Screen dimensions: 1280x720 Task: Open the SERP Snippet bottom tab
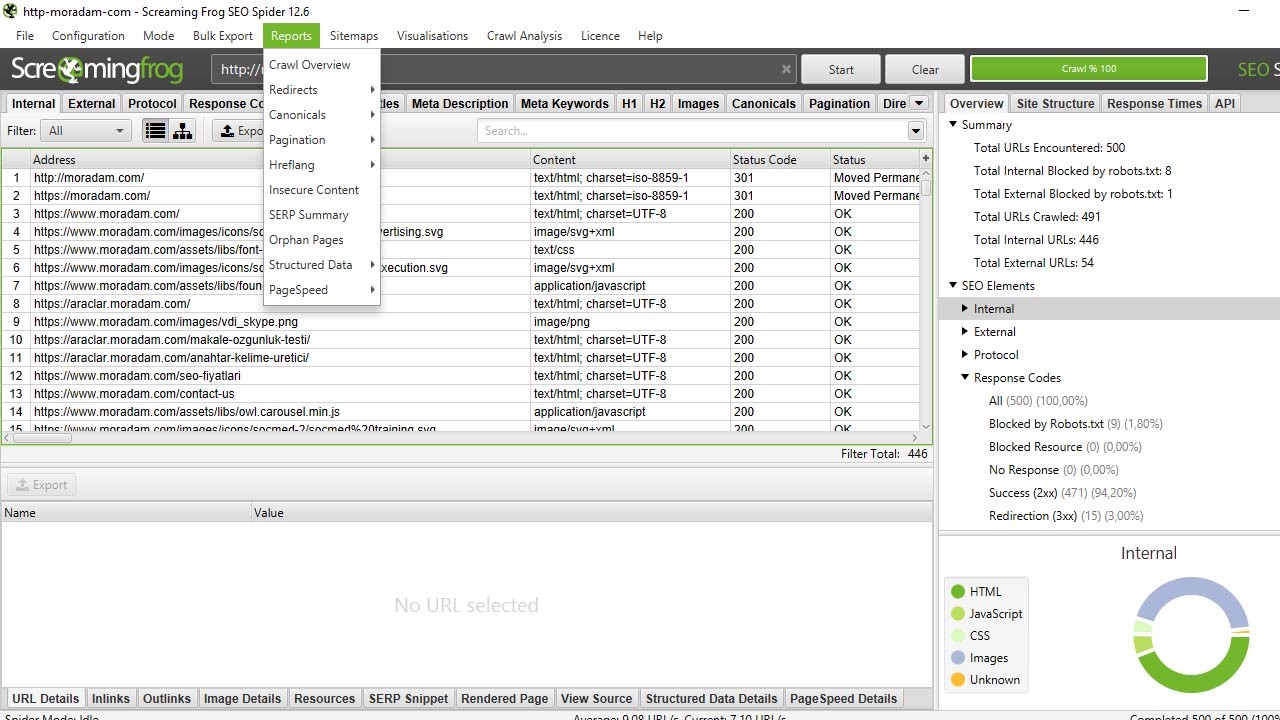(x=408, y=698)
